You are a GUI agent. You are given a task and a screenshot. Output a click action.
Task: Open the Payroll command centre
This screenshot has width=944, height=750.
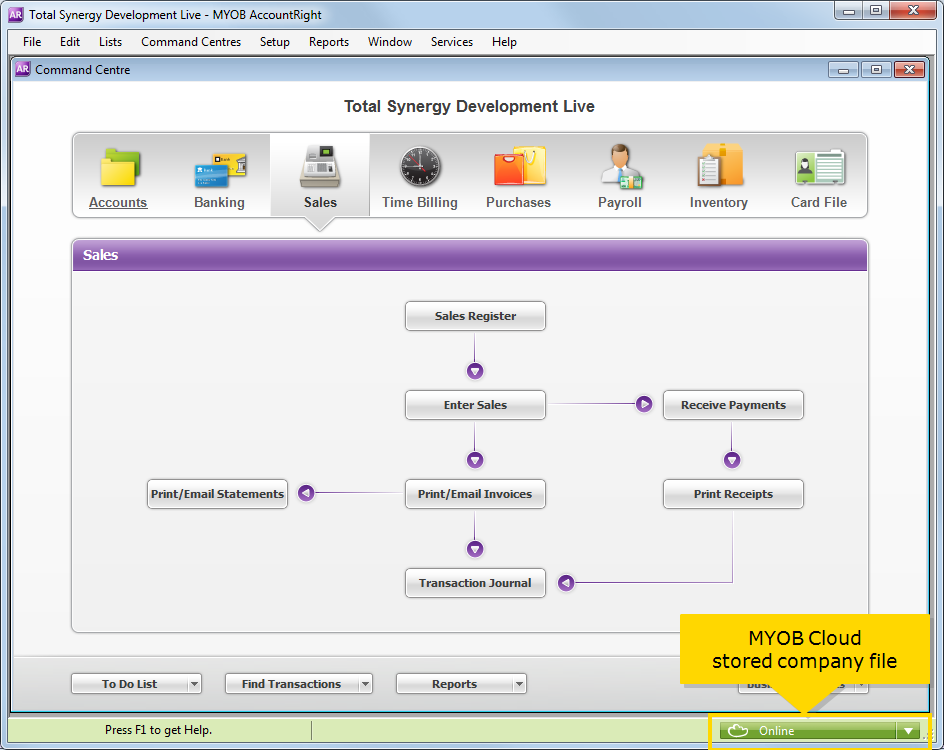click(x=619, y=175)
